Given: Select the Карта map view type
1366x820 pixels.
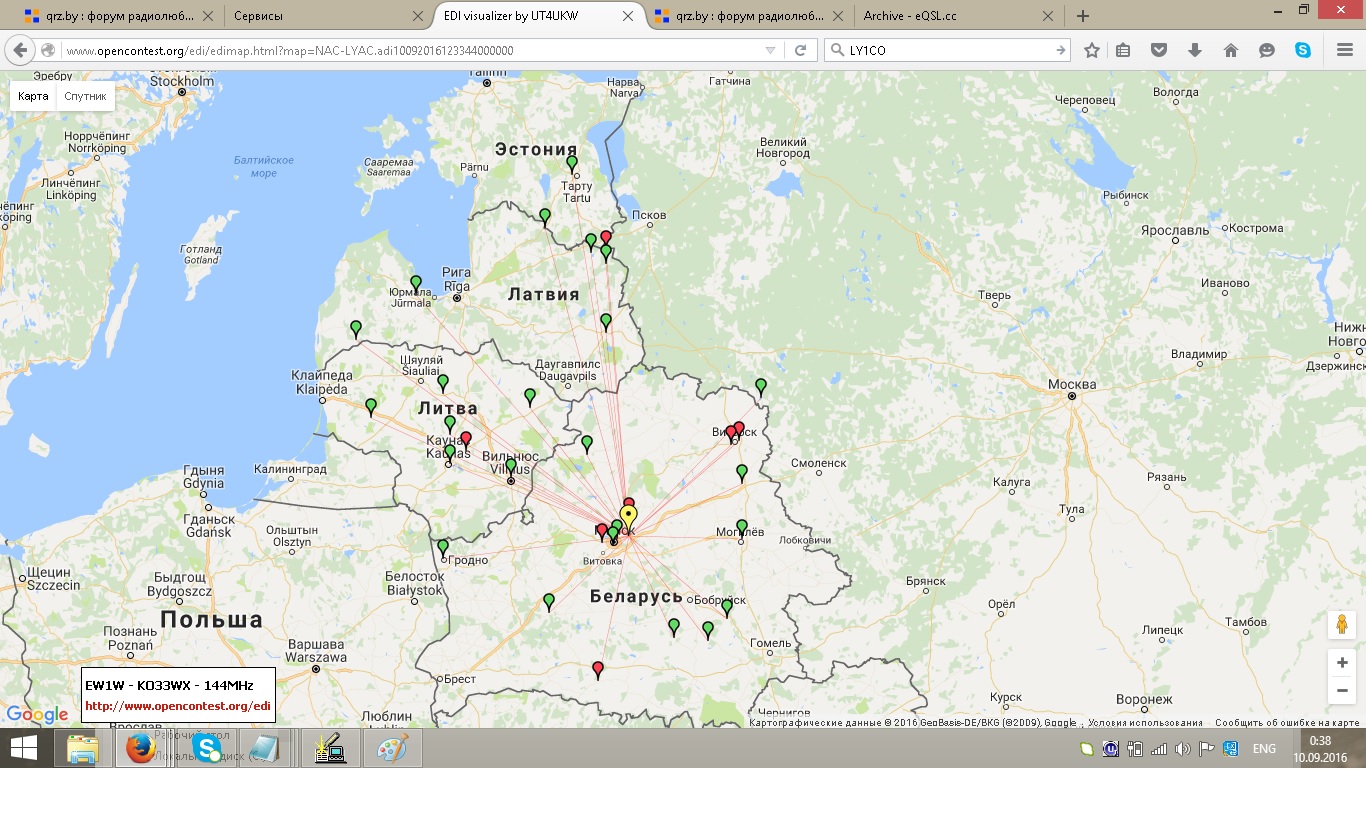Looking at the screenshot, I should coord(33,96).
